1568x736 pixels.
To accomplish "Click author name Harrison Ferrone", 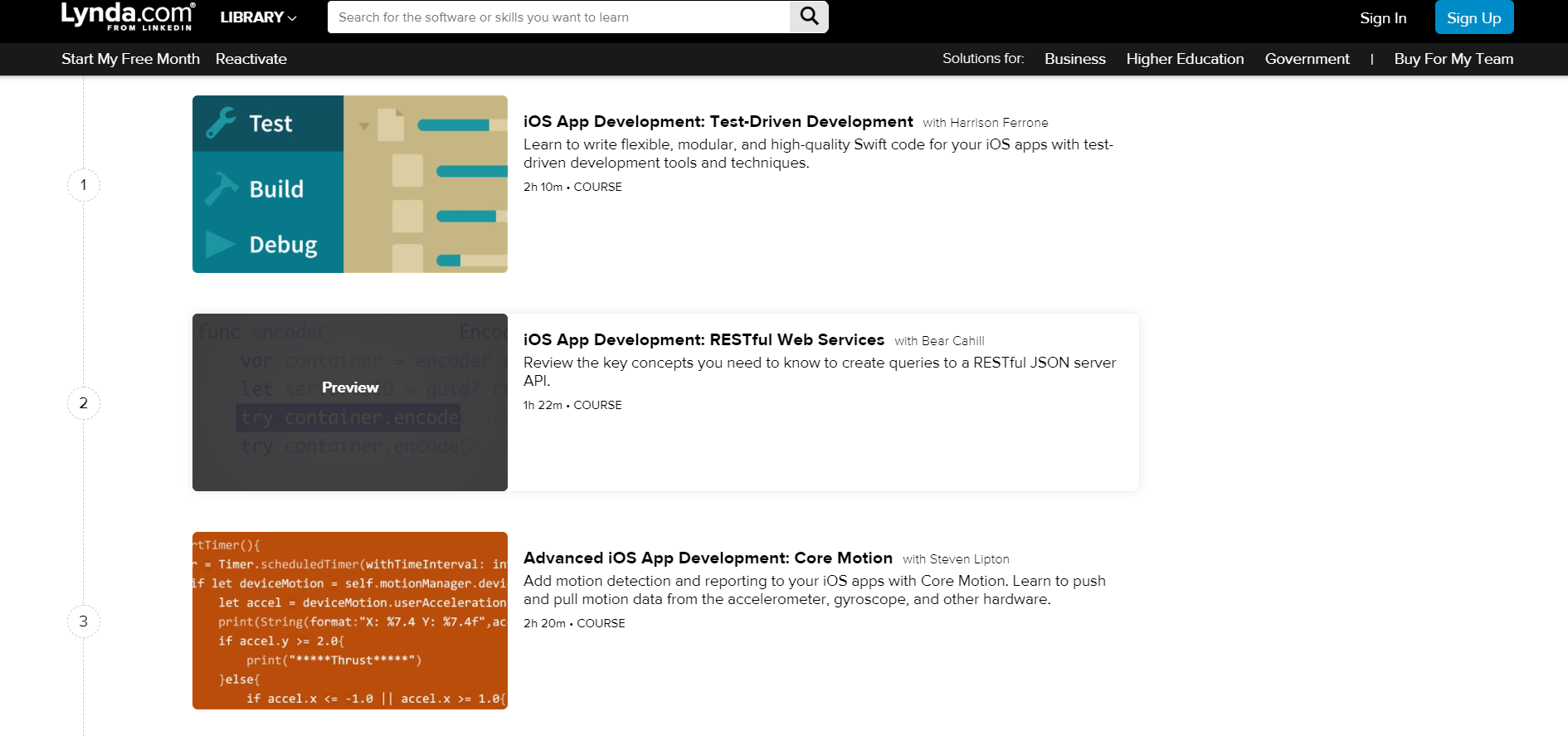I will tap(999, 123).
